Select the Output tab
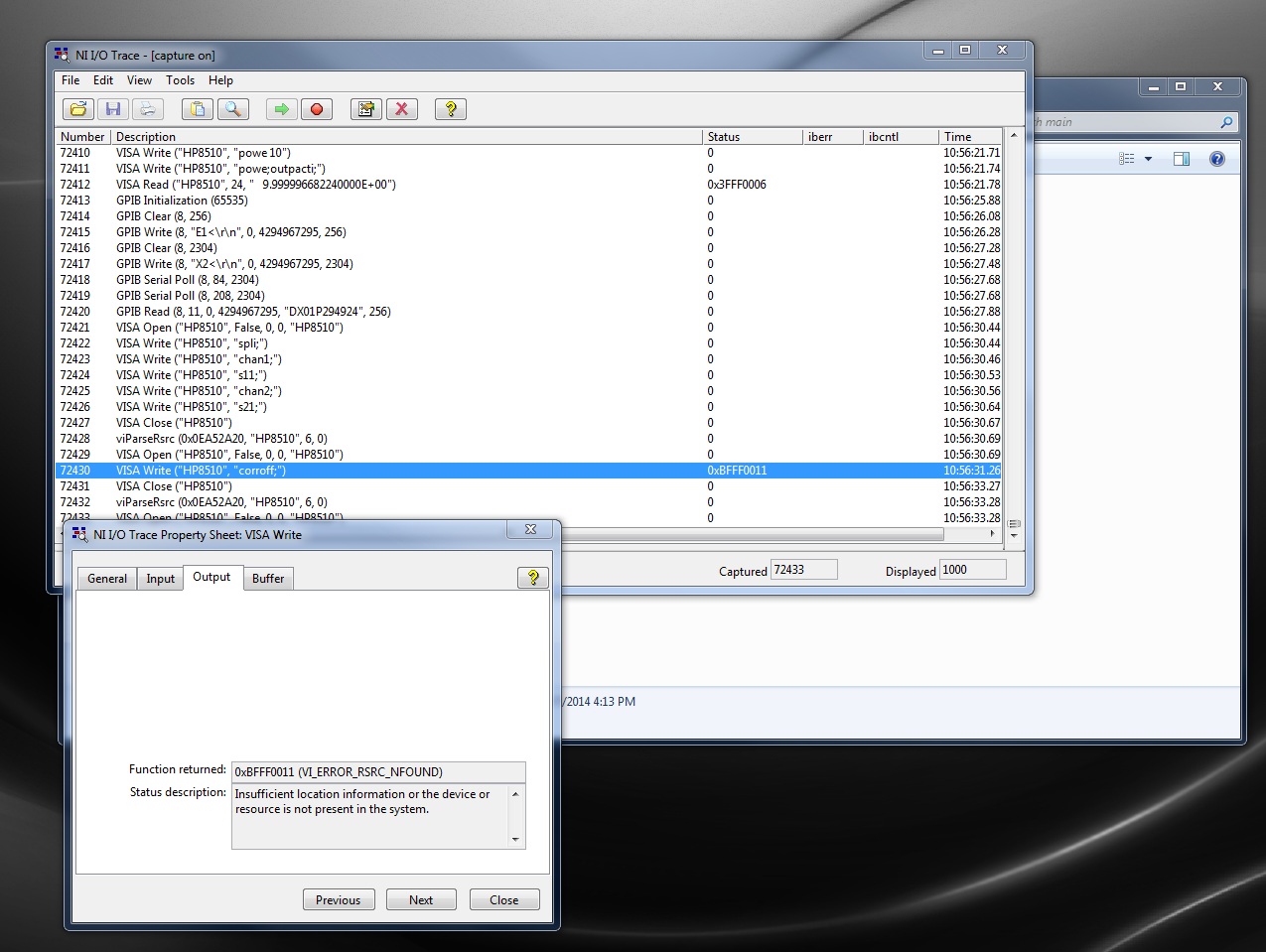 click(211, 577)
